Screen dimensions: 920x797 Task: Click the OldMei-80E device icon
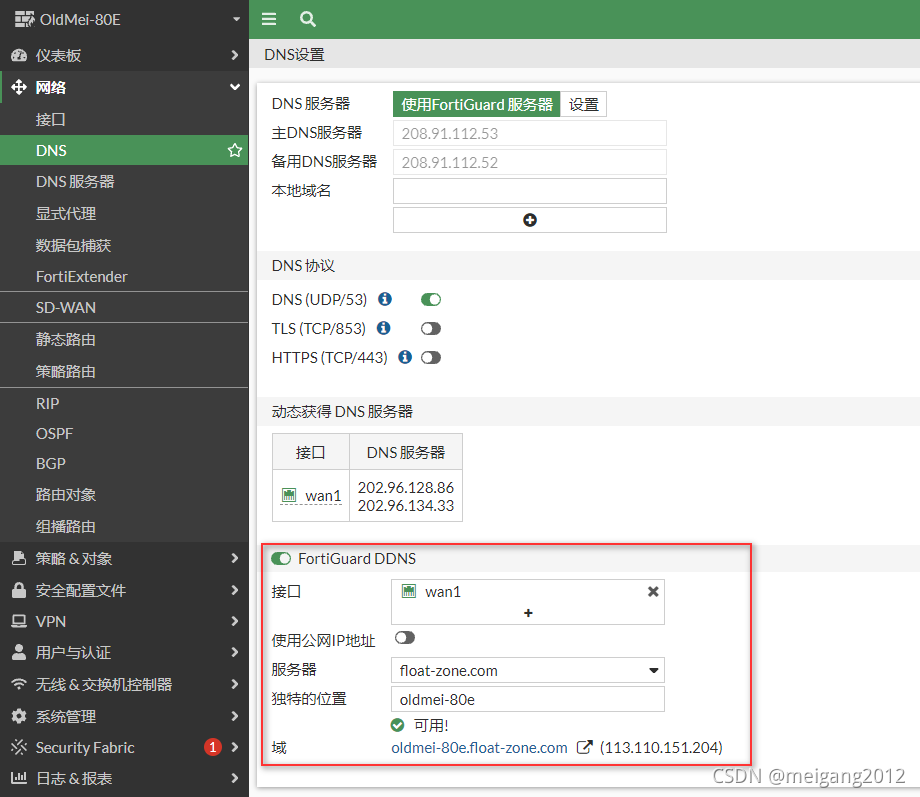24,19
